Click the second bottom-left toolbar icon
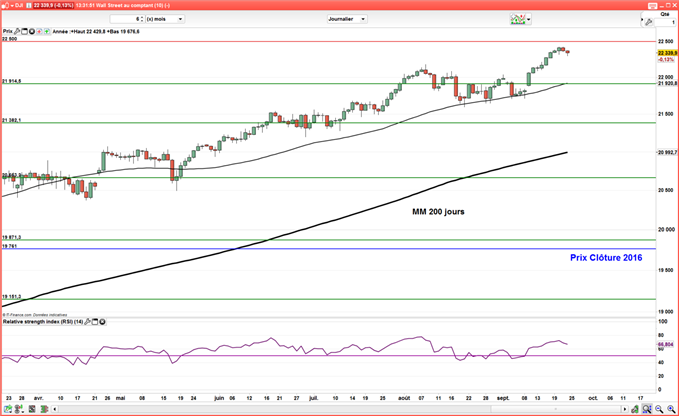 (x=19, y=409)
